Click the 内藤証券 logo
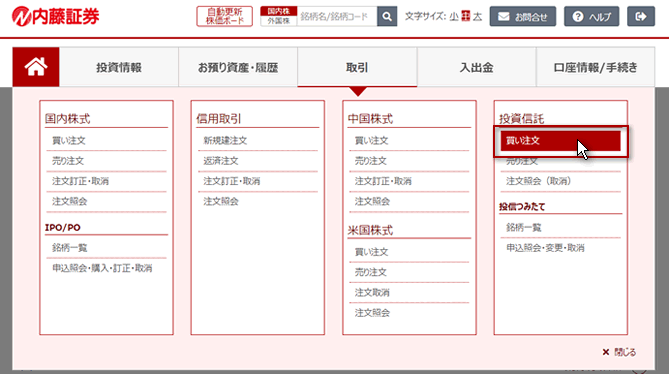This screenshot has height=374, width=669. click(x=55, y=17)
